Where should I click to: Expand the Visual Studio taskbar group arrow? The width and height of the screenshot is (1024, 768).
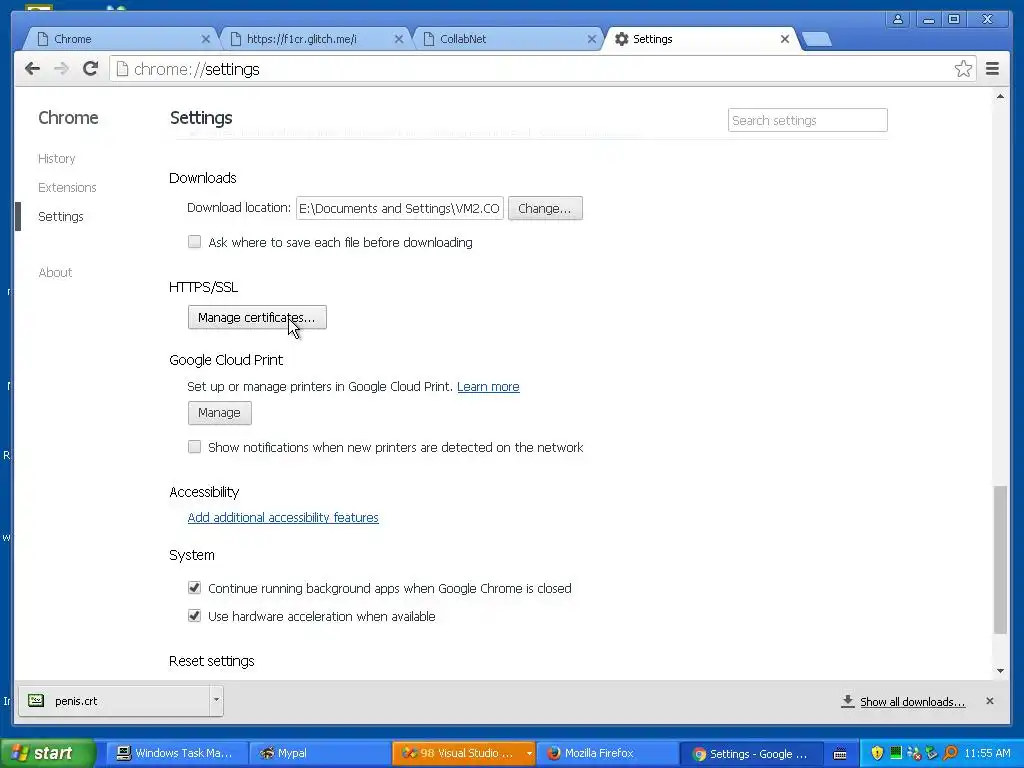pos(529,754)
